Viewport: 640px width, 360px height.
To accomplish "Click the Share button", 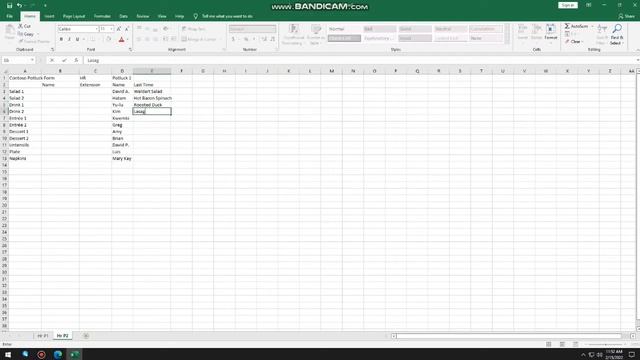I will tap(627, 16).
